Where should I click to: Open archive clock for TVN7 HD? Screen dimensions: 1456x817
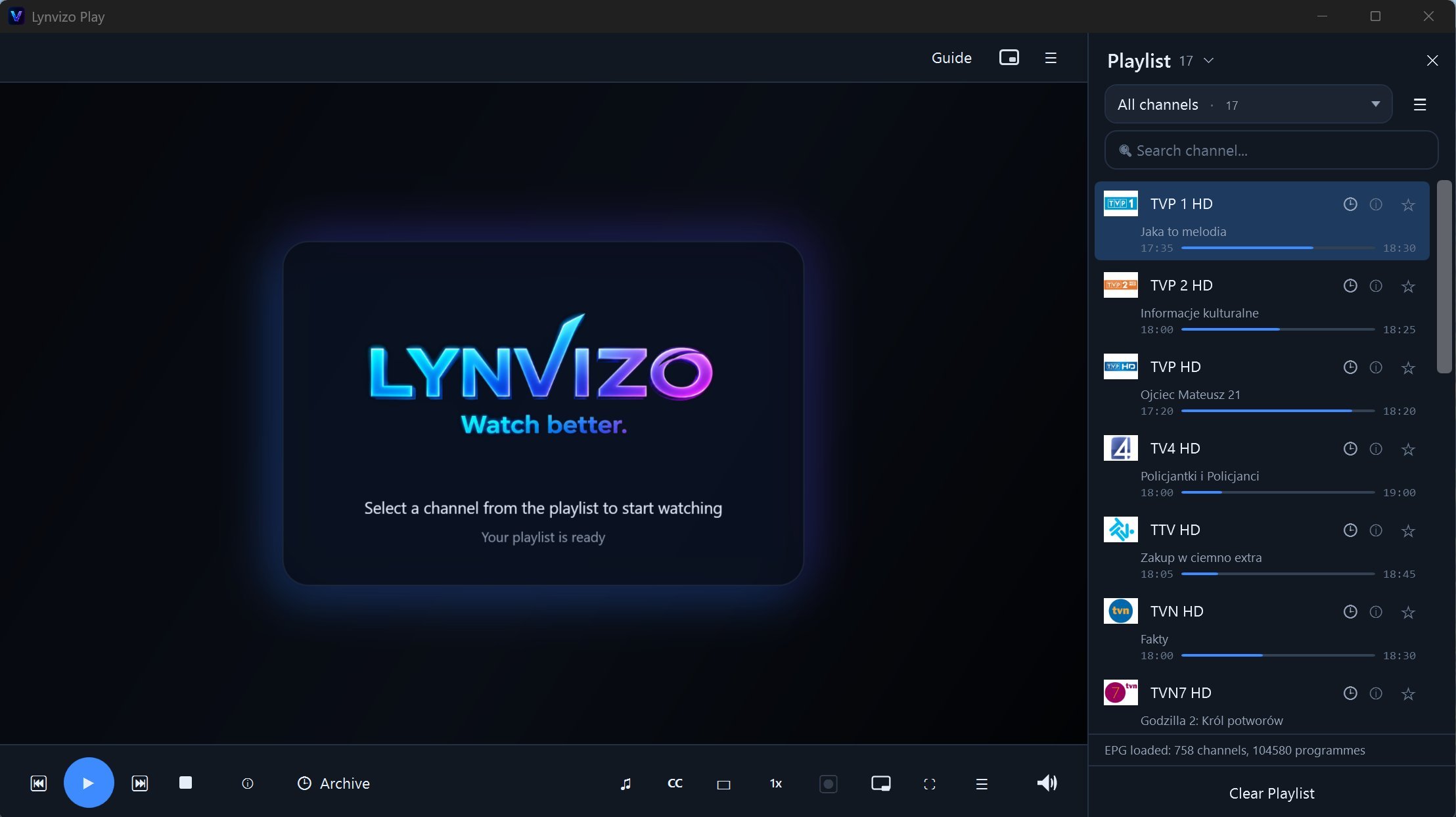click(x=1350, y=693)
